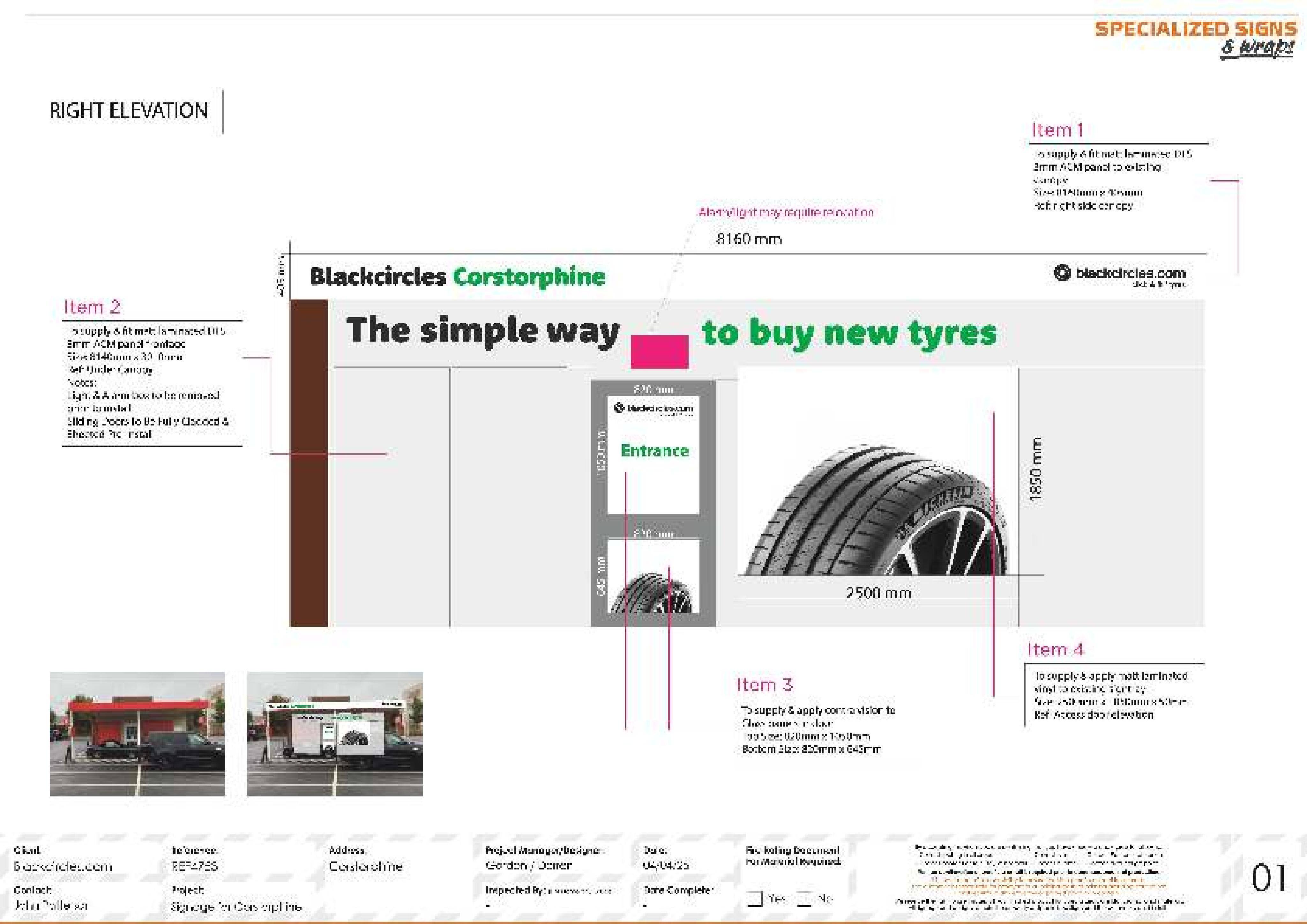Tick the No checkbox for fire rating
This screenshot has height=924, width=1307.
(x=804, y=898)
